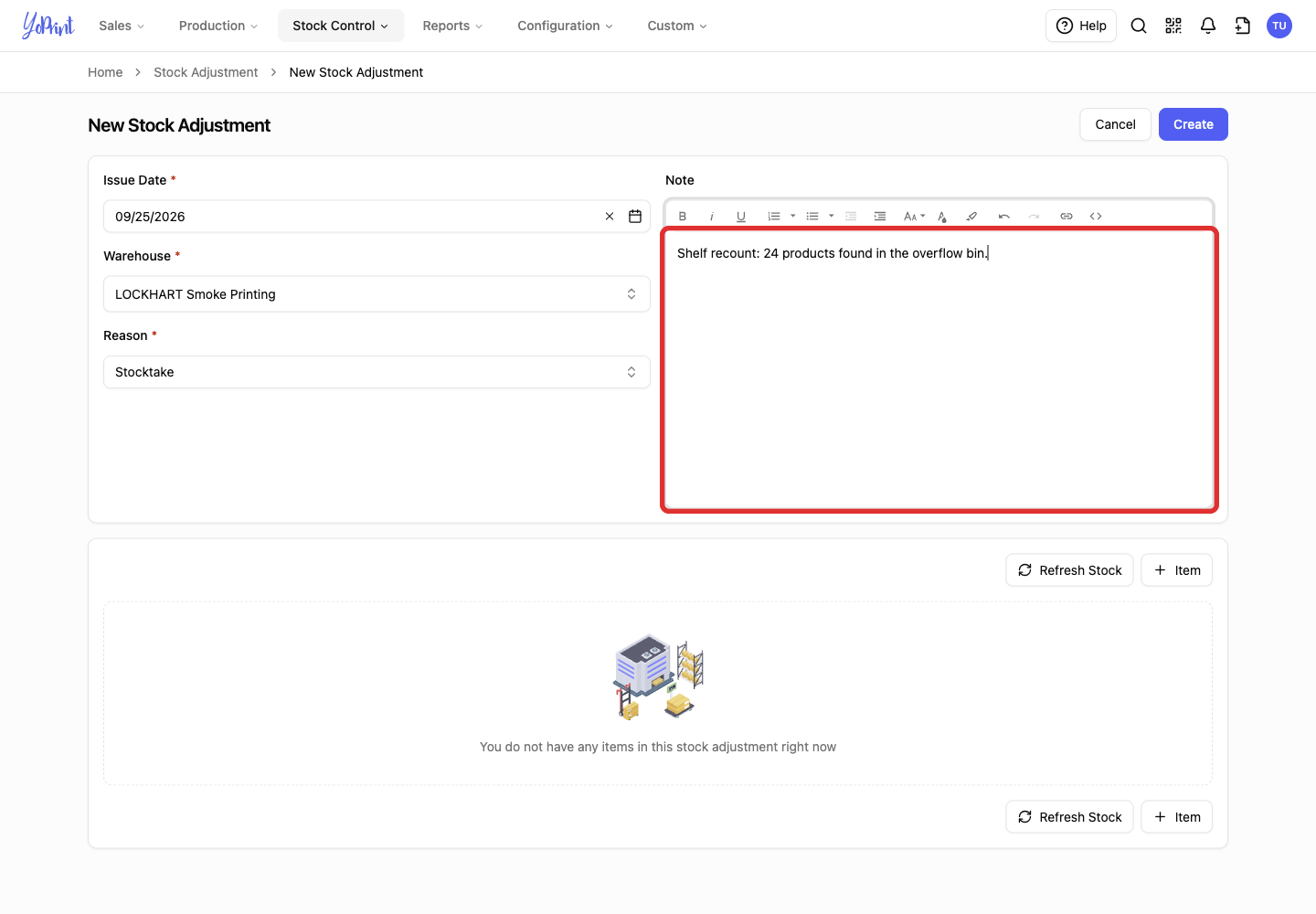
Task: Decrease indent in the Note editor
Action: (851, 217)
